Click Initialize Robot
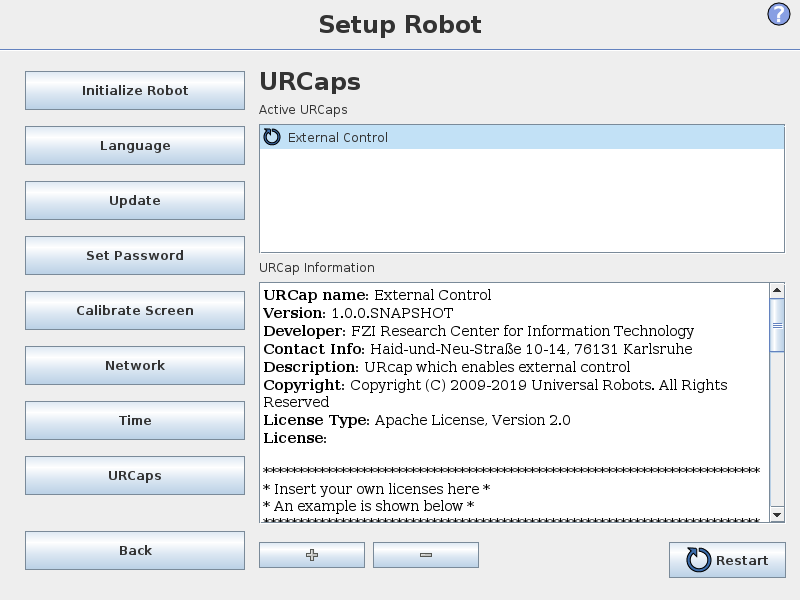 point(134,90)
